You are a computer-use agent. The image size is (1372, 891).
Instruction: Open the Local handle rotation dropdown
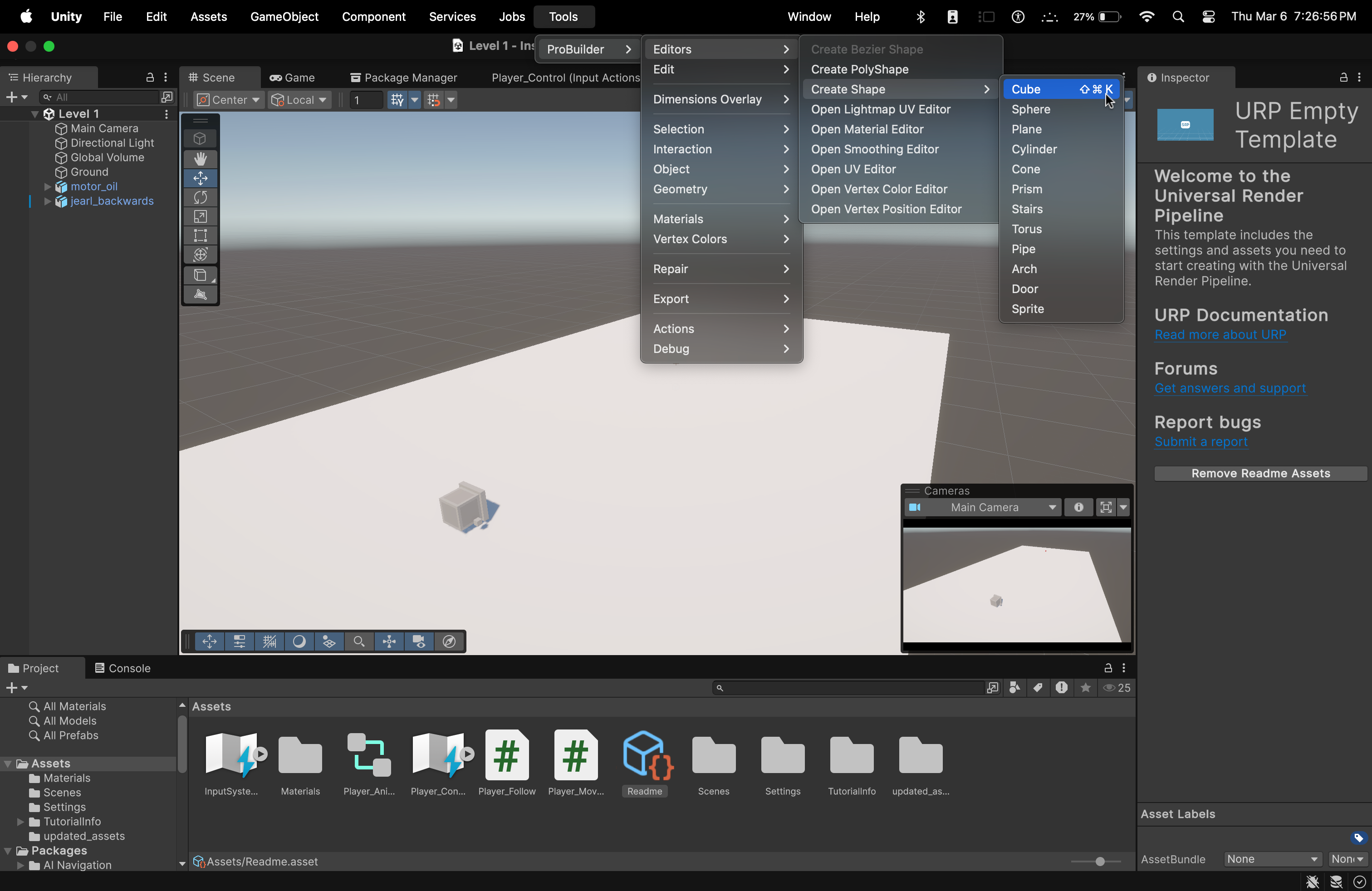(x=299, y=100)
